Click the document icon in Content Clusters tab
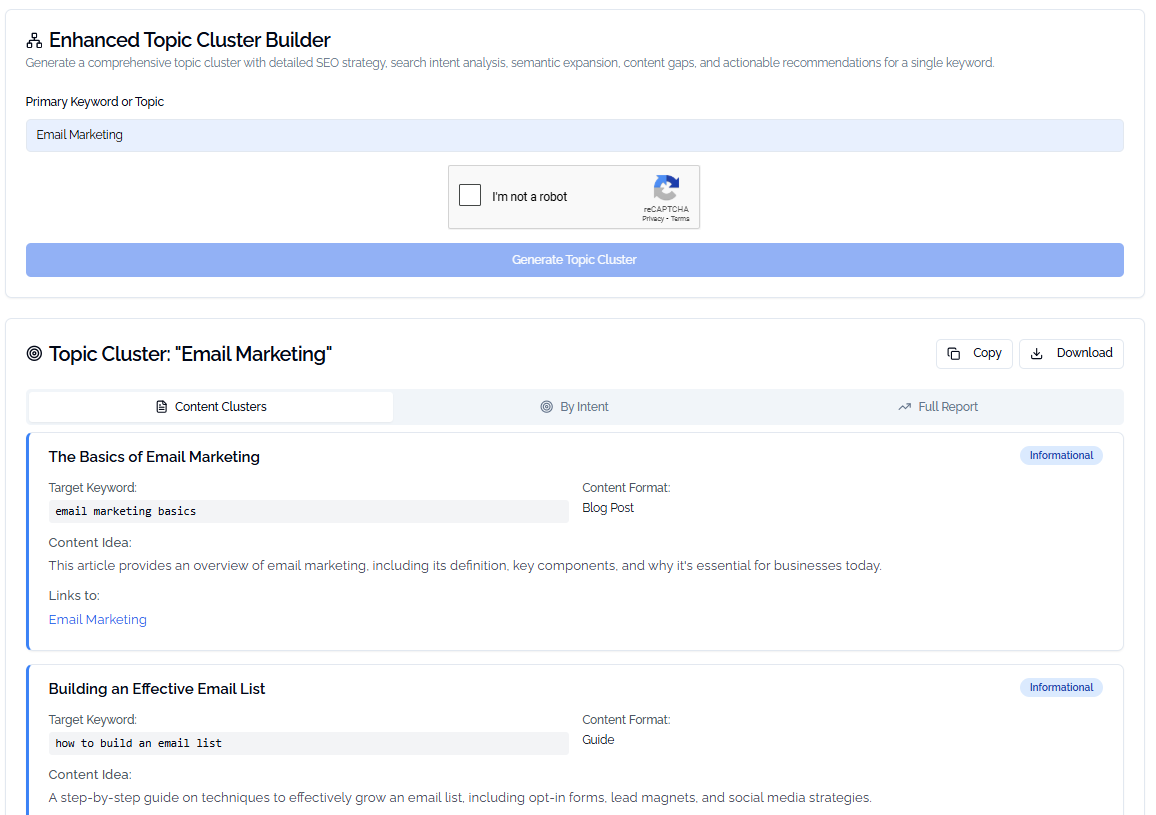The height and width of the screenshot is (815, 1156). (x=161, y=407)
